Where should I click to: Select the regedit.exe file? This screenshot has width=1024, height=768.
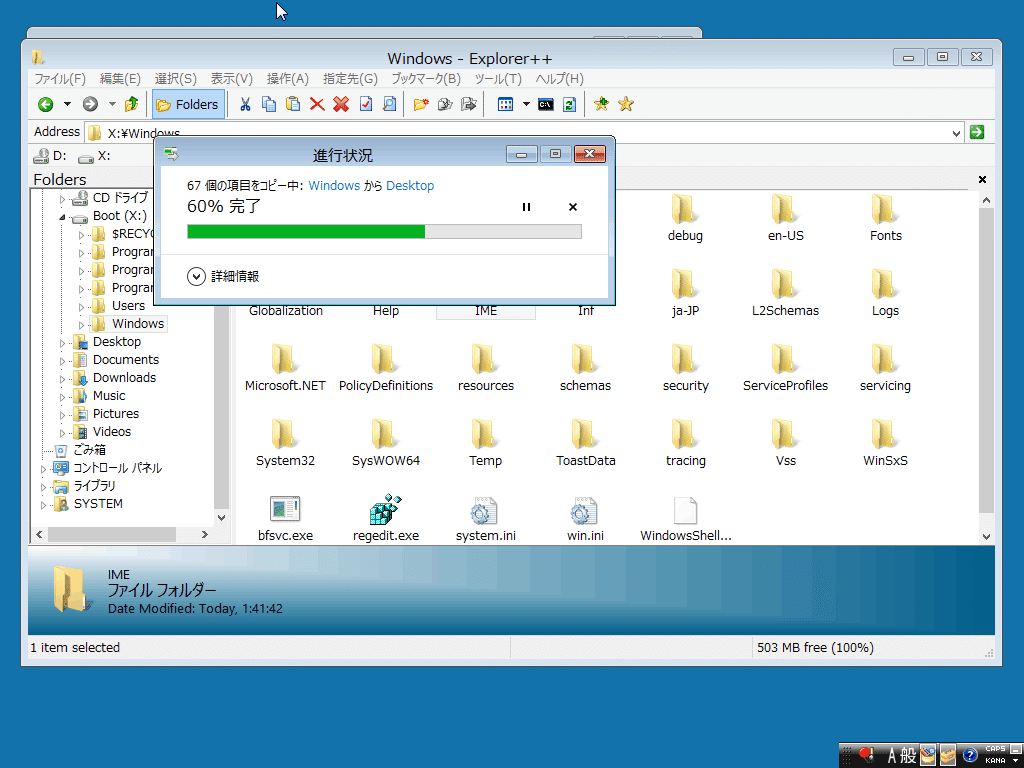(385, 519)
